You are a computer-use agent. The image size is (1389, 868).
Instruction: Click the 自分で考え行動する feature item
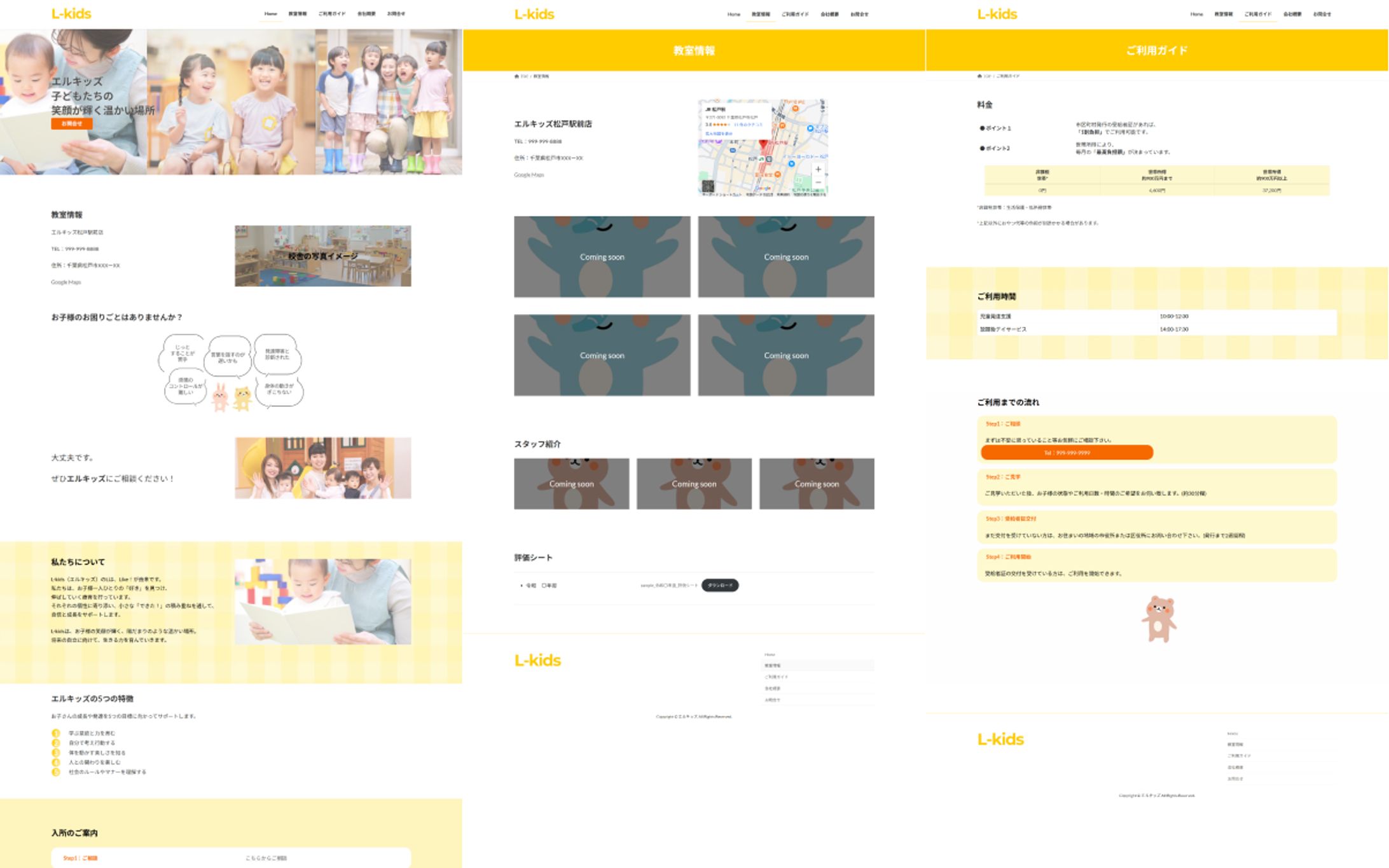pos(92,743)
